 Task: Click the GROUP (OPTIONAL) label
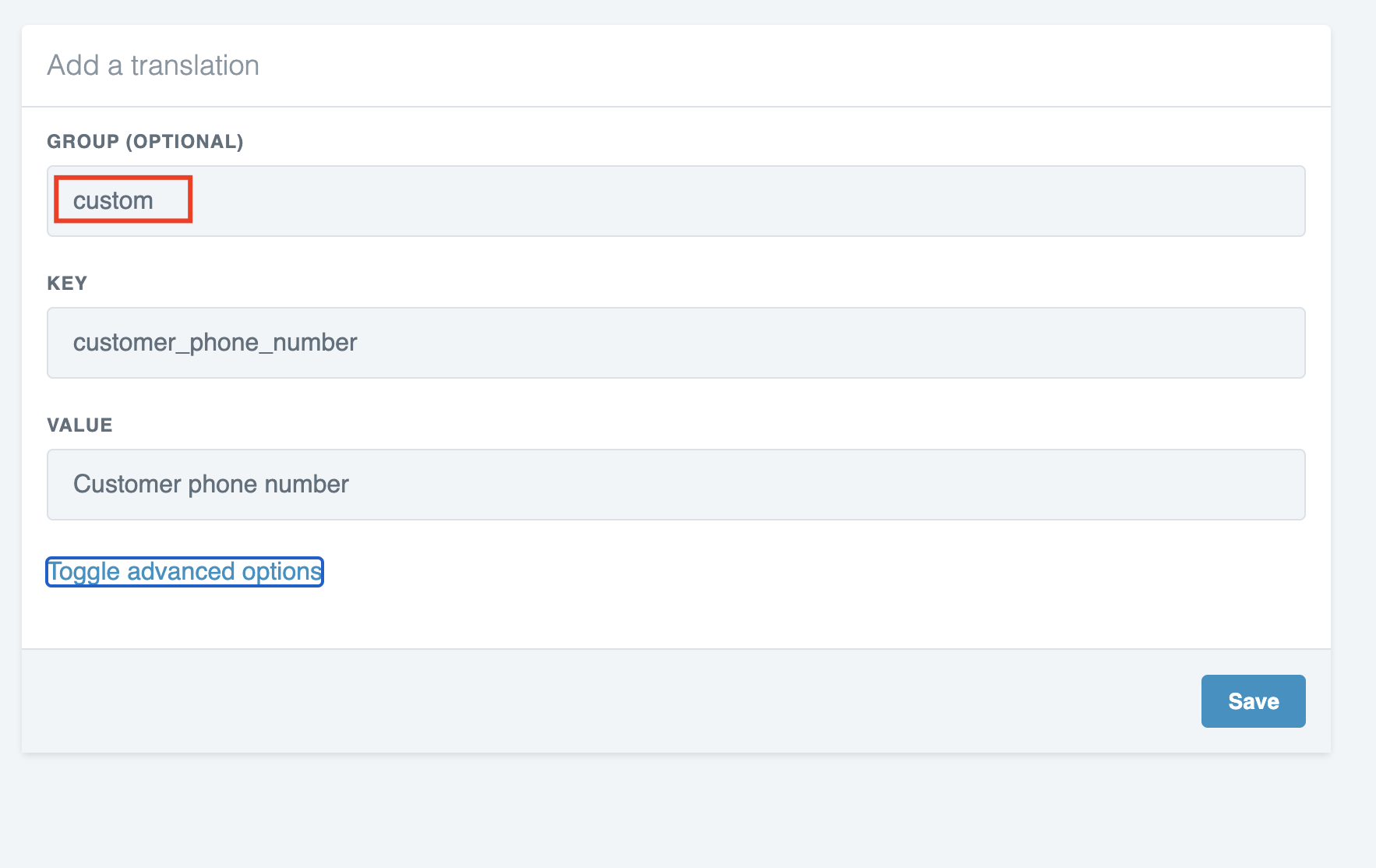[145, 142]
